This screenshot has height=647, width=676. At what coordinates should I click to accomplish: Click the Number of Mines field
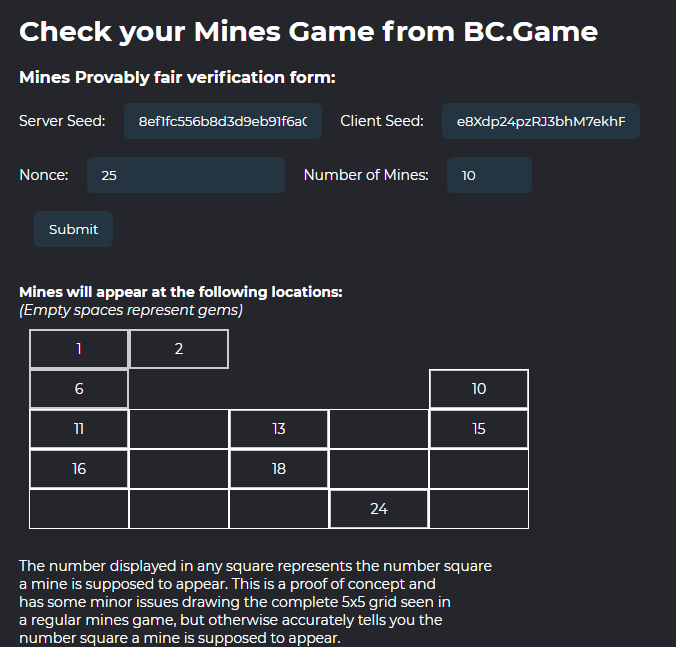[488, 175]
